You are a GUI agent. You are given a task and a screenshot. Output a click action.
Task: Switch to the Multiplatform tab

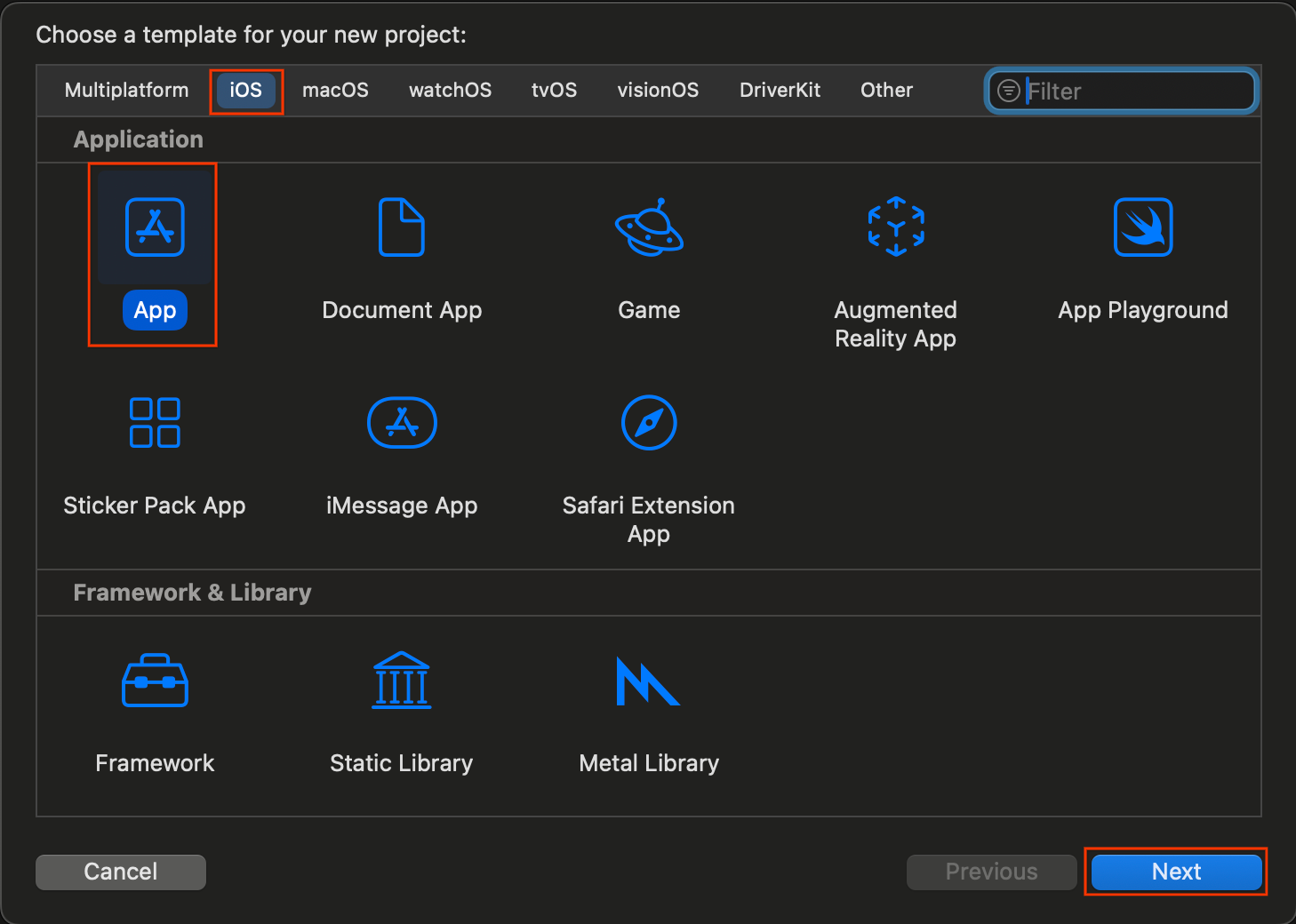pyautogui.click(x=125, y=90)
